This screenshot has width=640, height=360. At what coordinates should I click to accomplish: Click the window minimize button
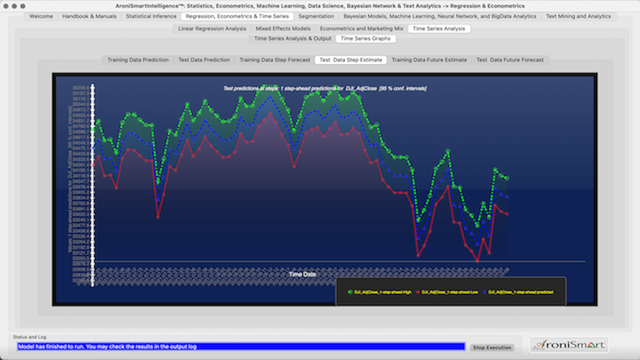click(x=14, y=6)
